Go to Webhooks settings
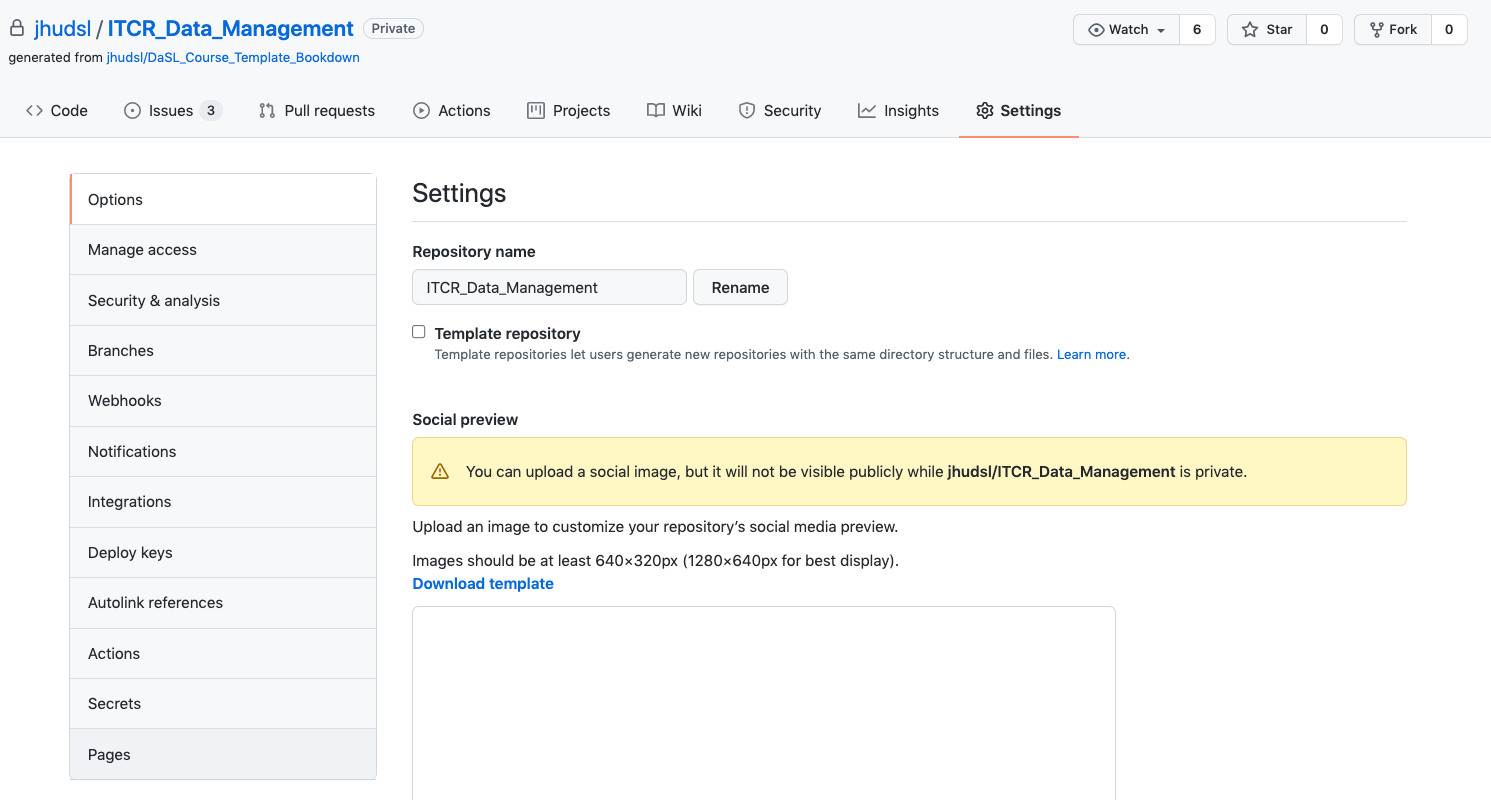Image resolution: width=1491 pixels, height=800 pixels. pyautogui.click(x=223, y=401)
